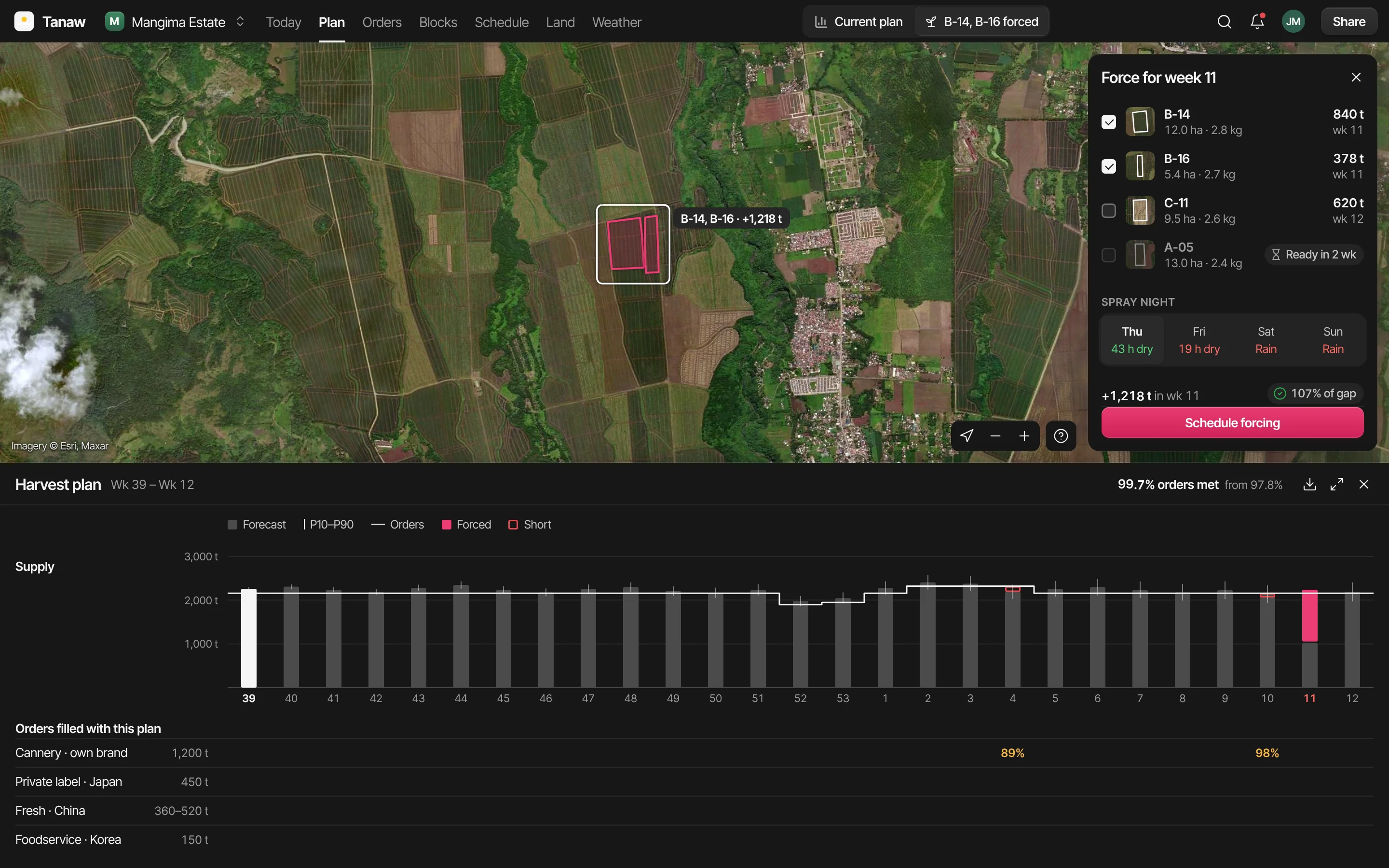
Task: Click the 89% Cannery fill value
Action: tap(1012, 753)
